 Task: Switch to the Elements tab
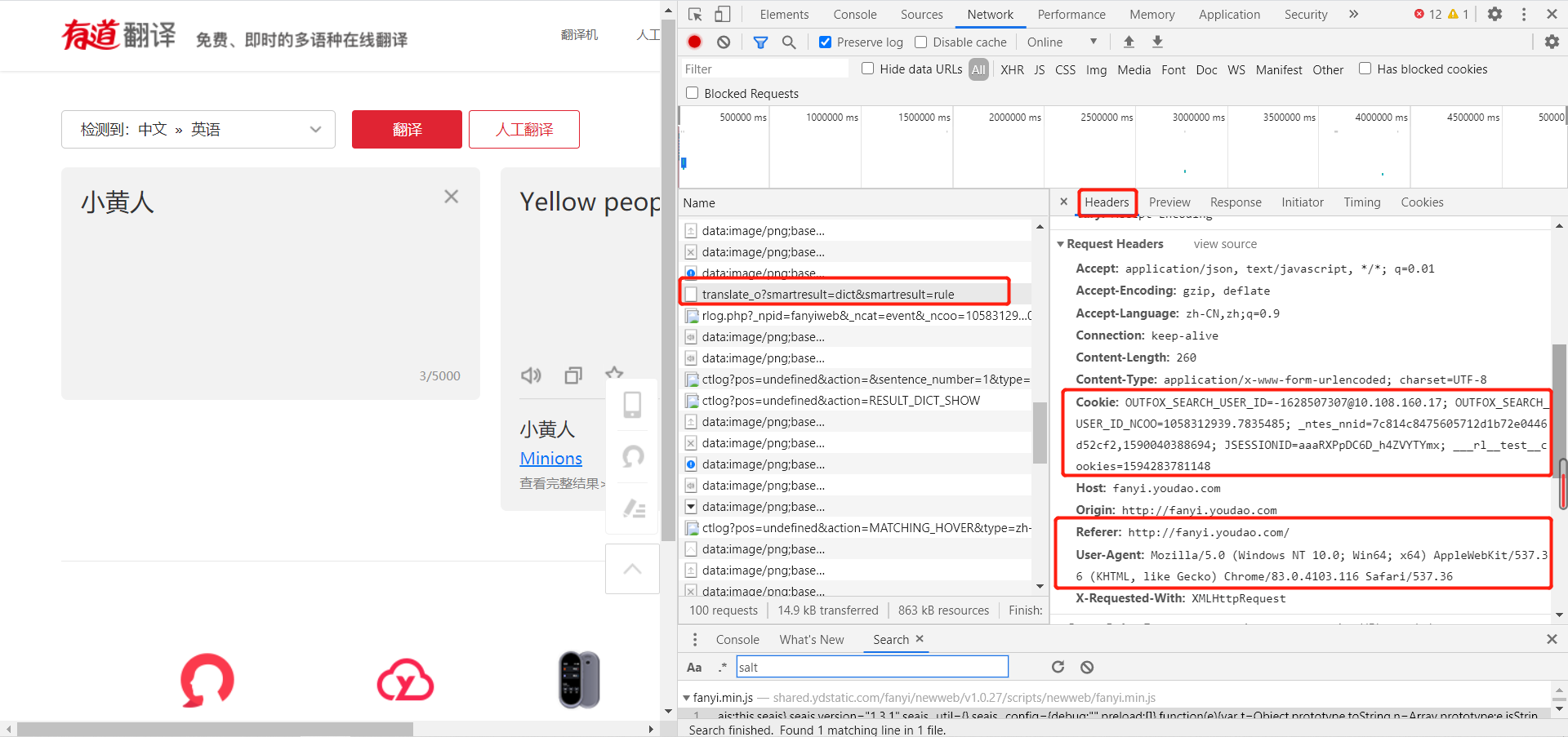pos(784,14)
